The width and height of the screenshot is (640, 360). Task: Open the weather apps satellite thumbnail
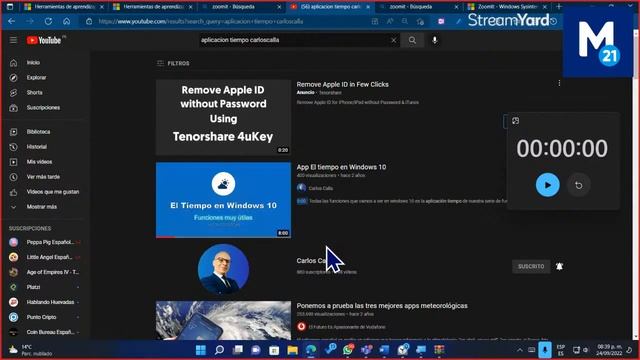[x=223, y=320]
